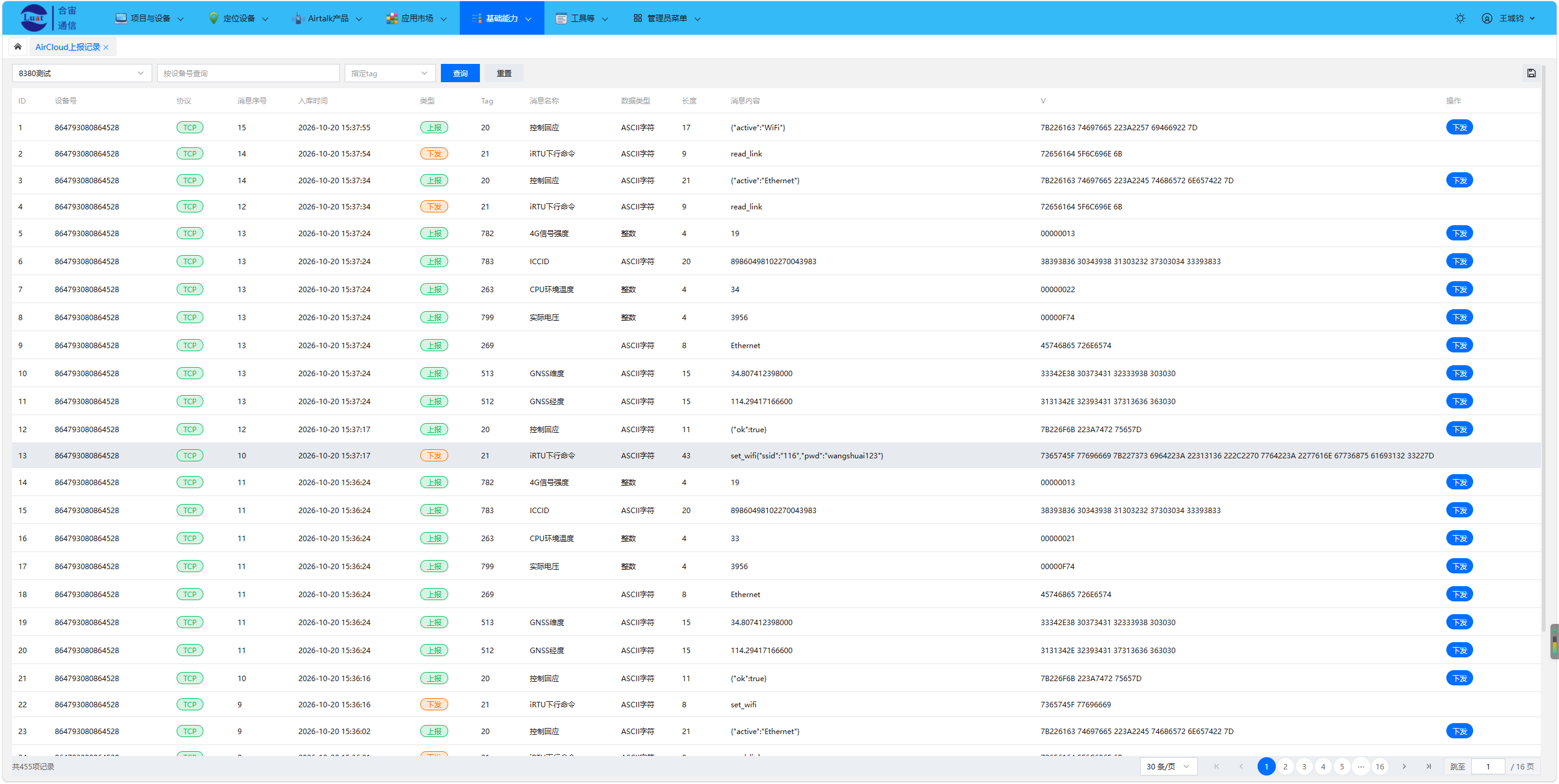The width and height of the screenshot is (1559, 784).
Task: Click the save/export icon
Action: 1532,73
